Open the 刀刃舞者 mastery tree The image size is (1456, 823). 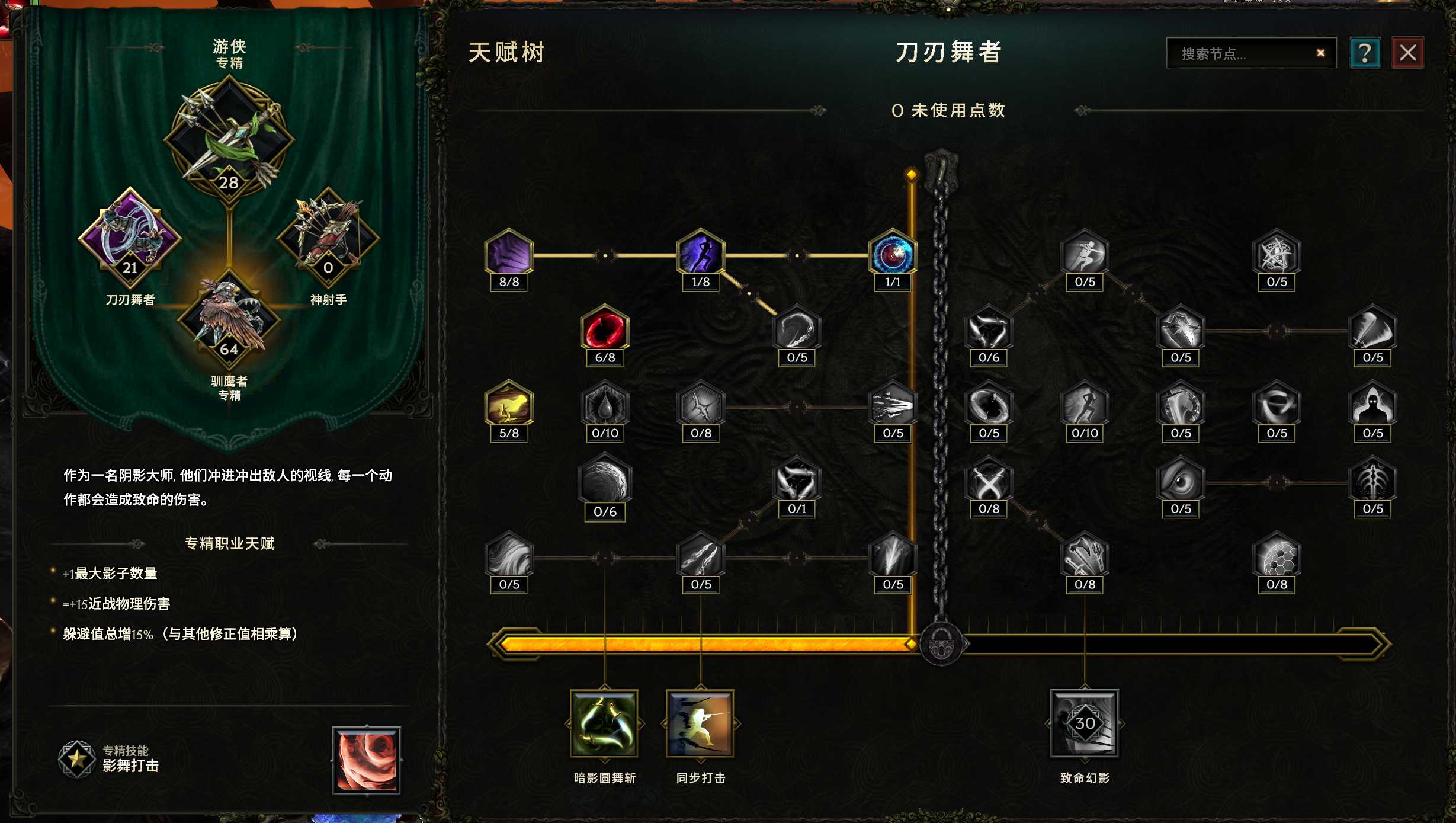pyautogui.click(x=130, y=237)
